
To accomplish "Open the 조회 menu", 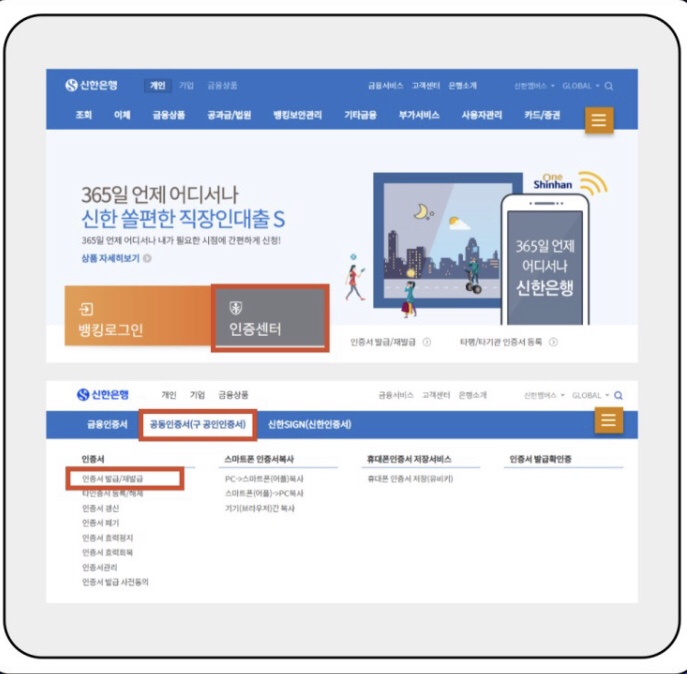I will (84, 115).
